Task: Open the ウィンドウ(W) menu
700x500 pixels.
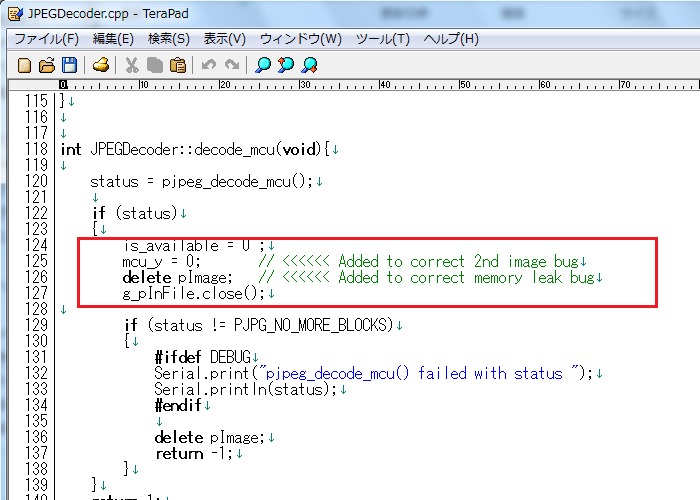Action: pos(300,39)
